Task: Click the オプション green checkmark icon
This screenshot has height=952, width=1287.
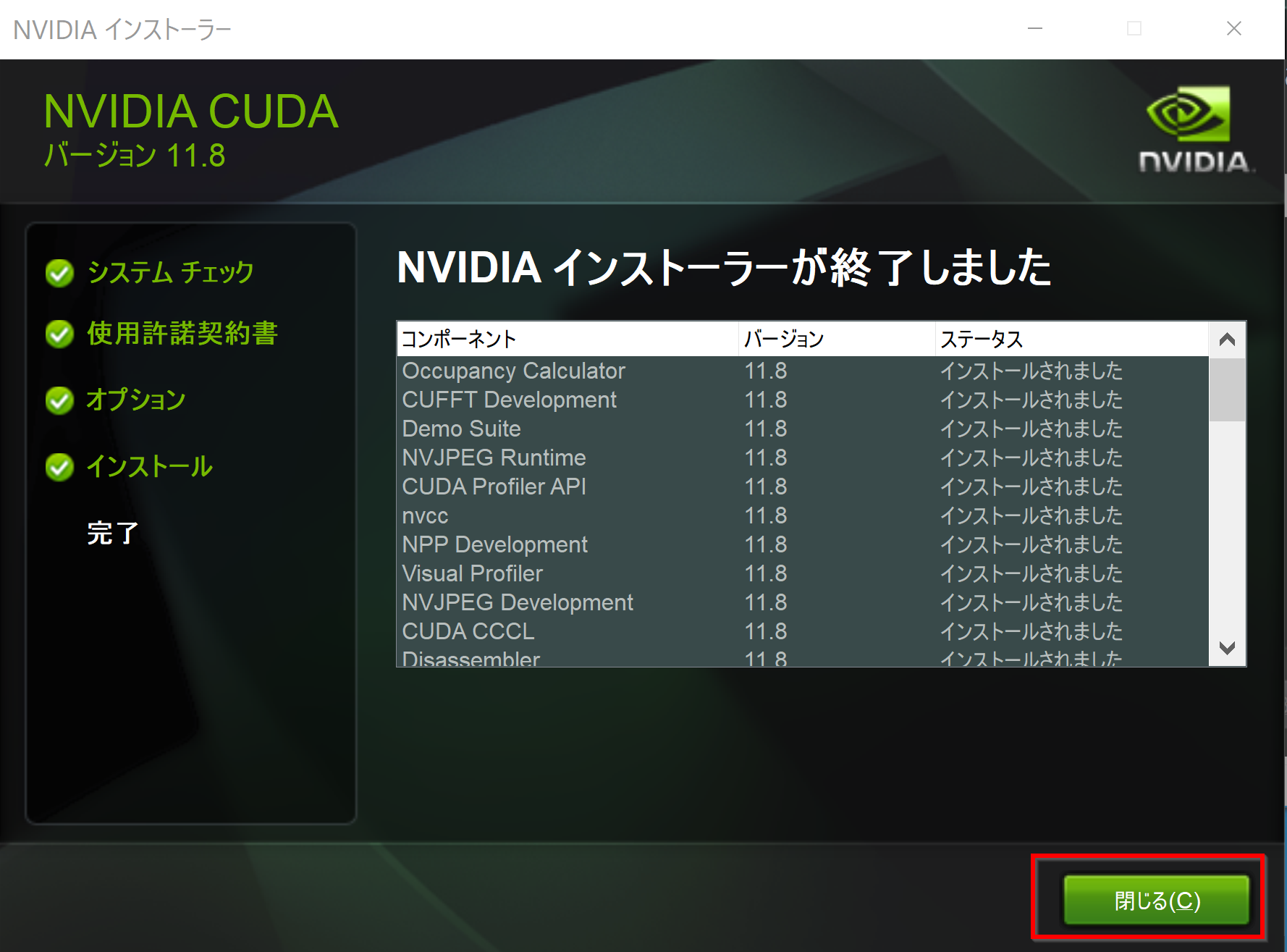Action: (59, 400)
